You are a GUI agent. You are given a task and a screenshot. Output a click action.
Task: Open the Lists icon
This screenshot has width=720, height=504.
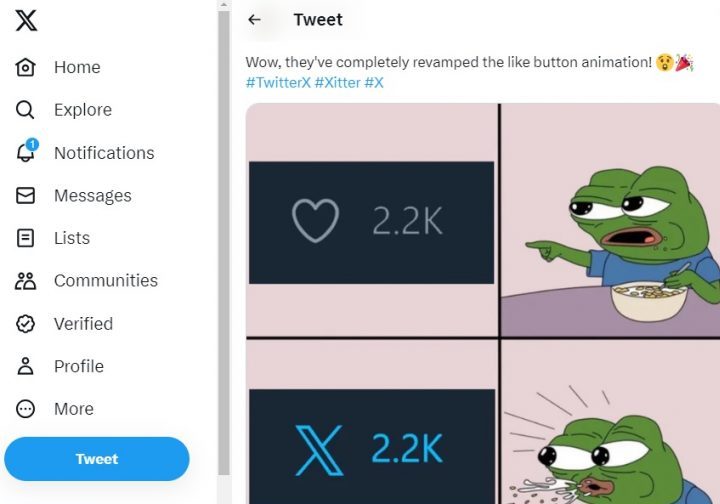tap(26, 238)
